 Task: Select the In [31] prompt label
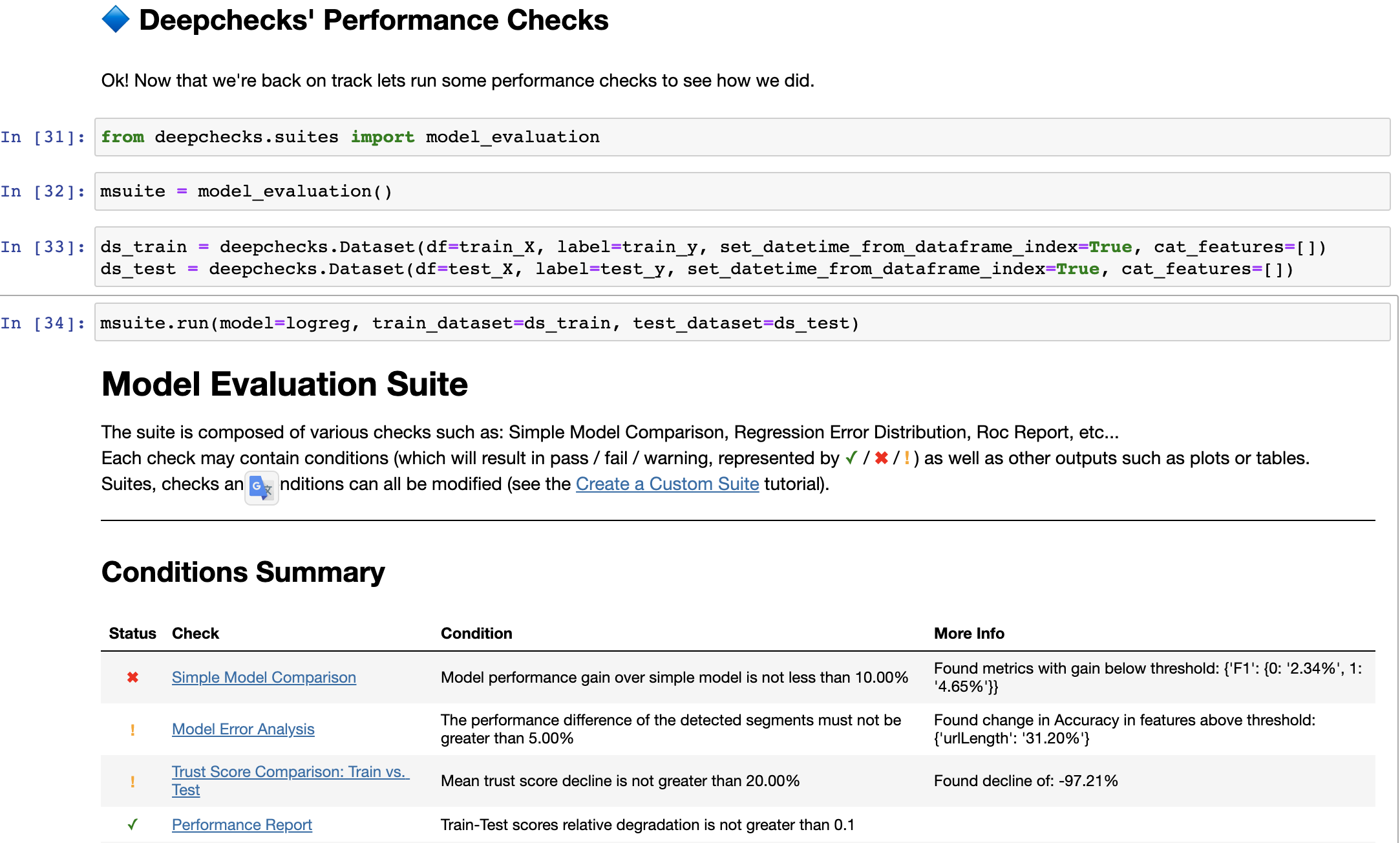coord(43,137)
